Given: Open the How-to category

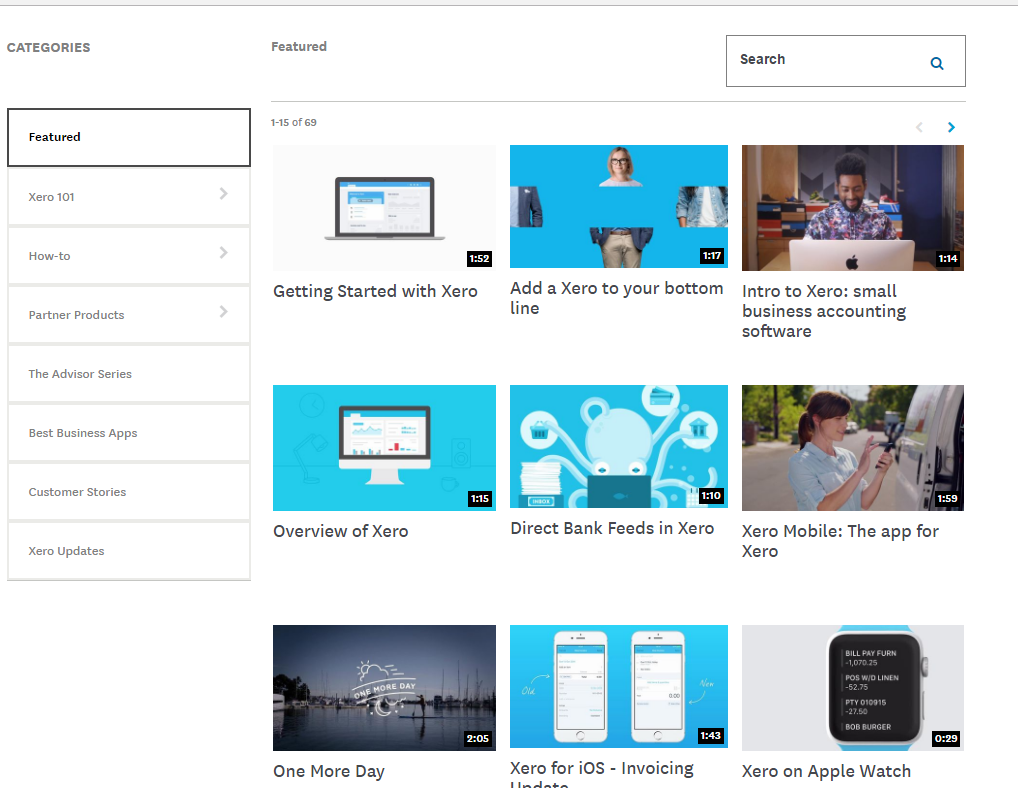Looking at the screenshot, I should pos(129,256).
